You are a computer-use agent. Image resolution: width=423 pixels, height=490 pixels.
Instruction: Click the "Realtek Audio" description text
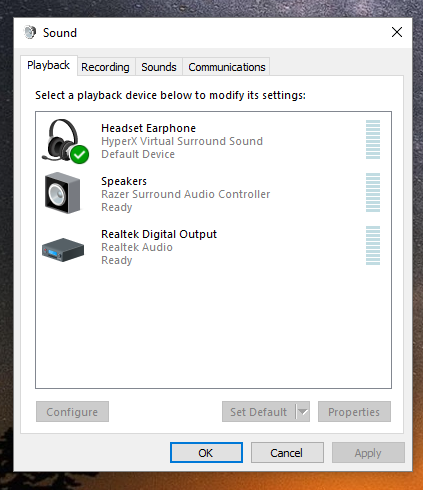pyautogui.click(x=137, y=247)
